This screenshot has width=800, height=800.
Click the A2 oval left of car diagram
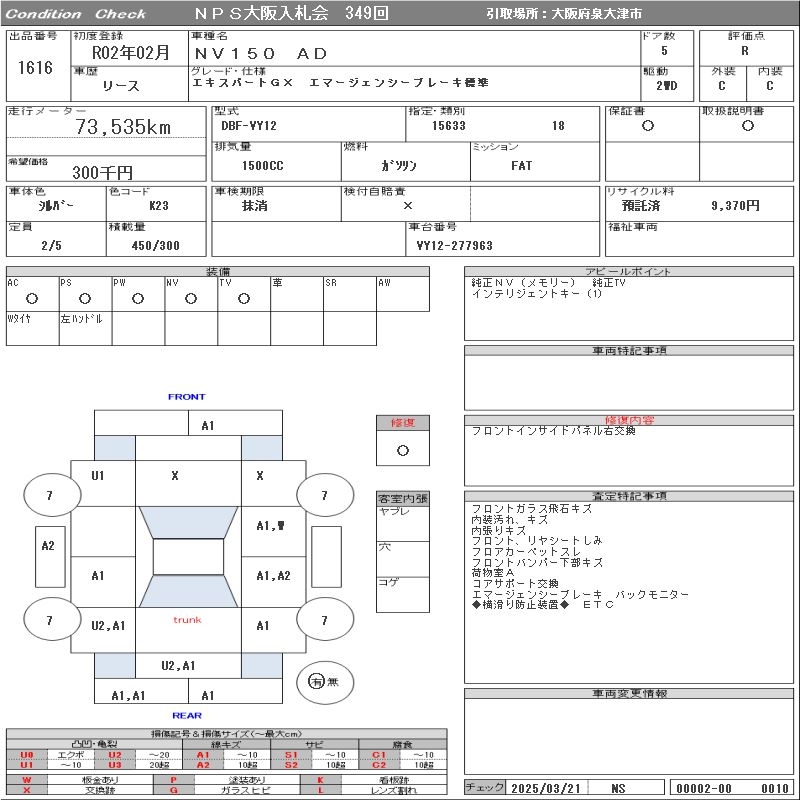tap(48, 546)
